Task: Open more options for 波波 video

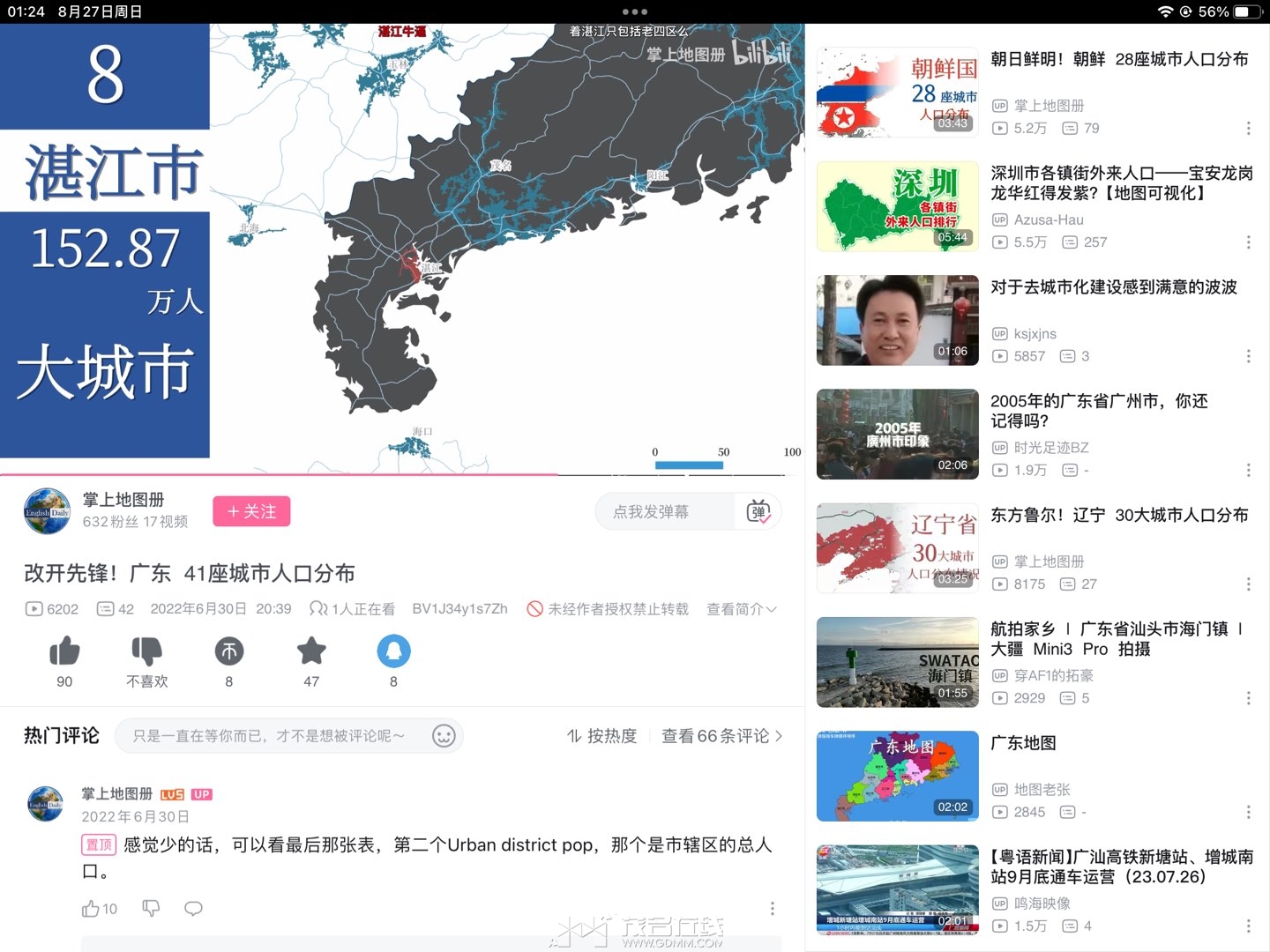Action: point(1248,356)
